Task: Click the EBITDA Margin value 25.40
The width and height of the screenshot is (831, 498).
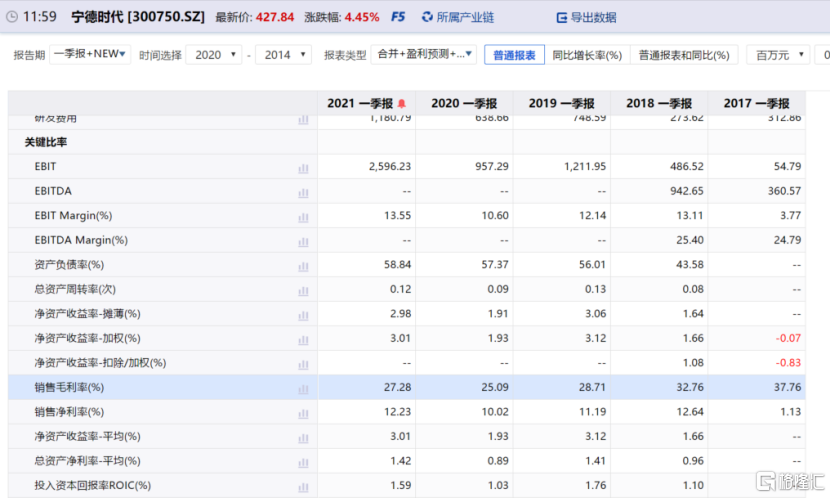Action: (x=690, y=240)
